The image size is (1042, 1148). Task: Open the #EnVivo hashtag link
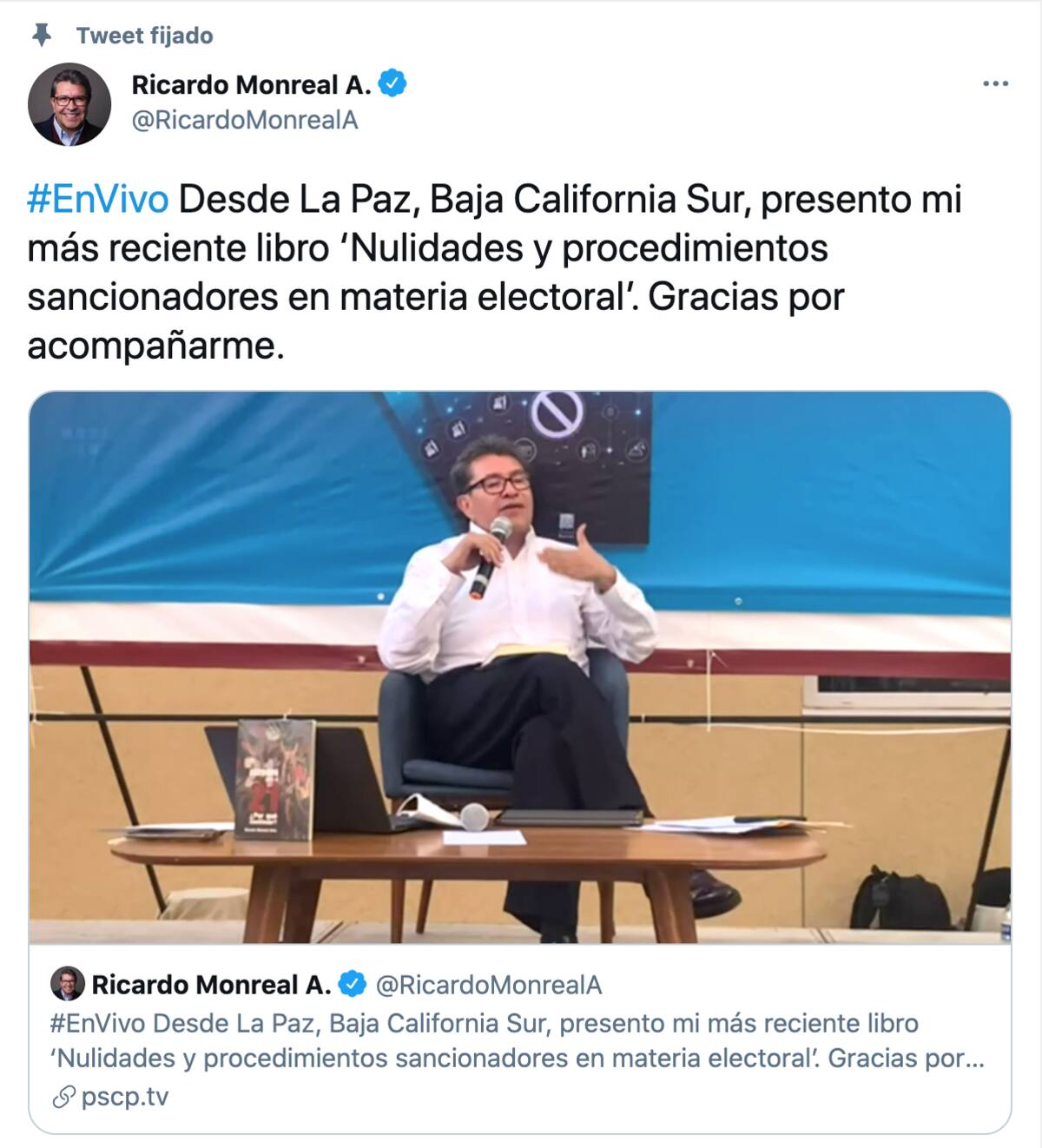click(98, 200)
